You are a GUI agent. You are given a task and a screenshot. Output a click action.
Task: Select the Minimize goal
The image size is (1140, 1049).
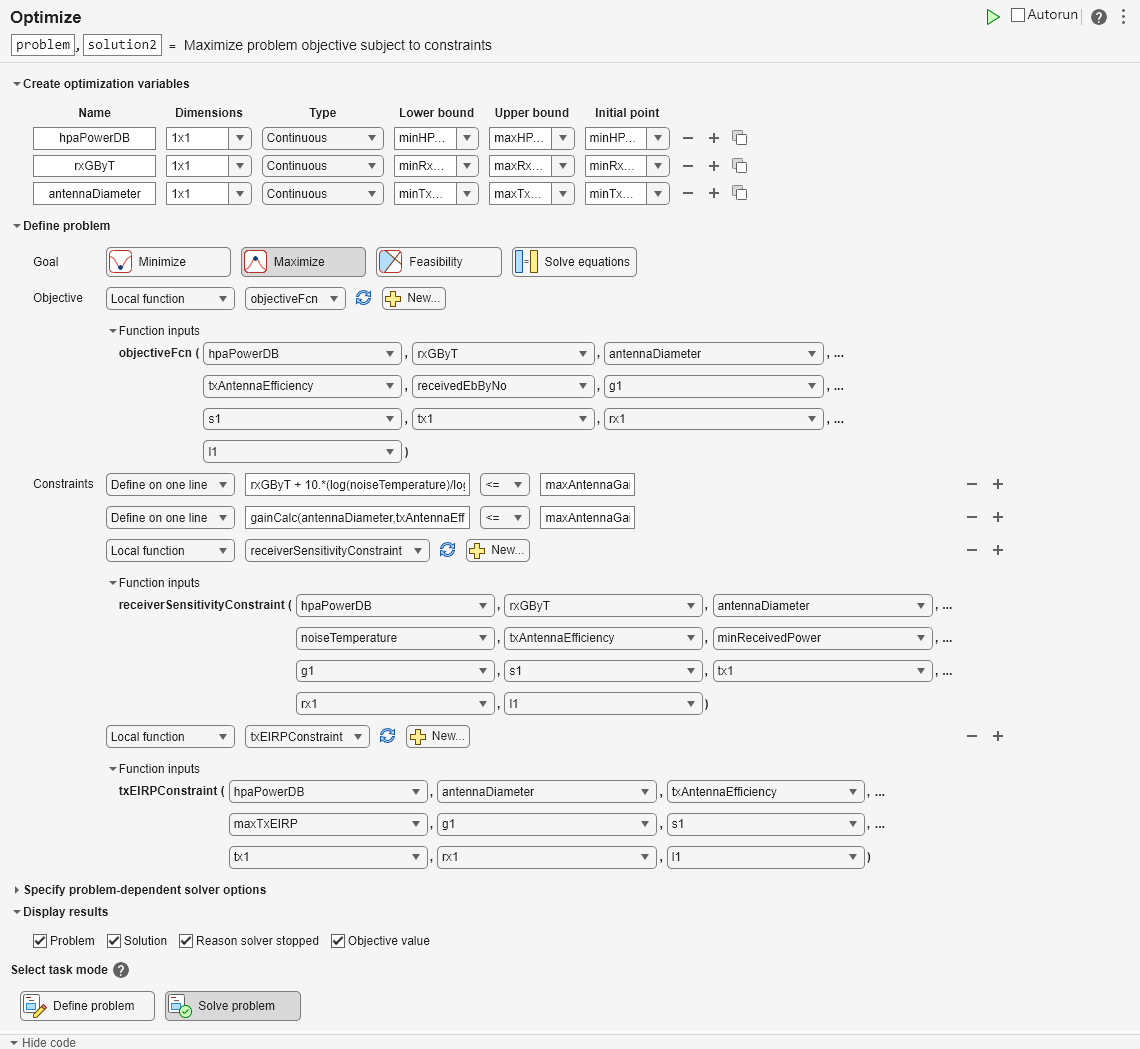tap(168, 262)
